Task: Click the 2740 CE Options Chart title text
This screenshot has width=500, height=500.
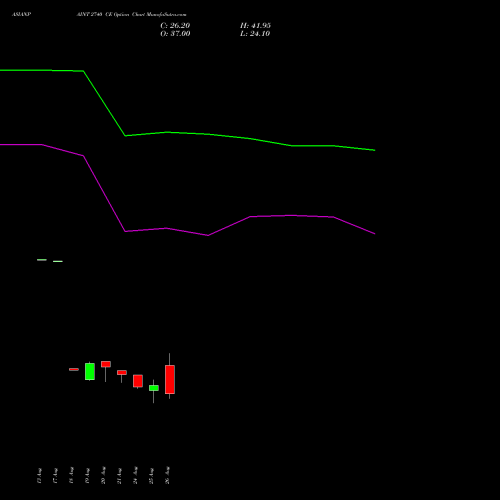Action: (131, 15)
